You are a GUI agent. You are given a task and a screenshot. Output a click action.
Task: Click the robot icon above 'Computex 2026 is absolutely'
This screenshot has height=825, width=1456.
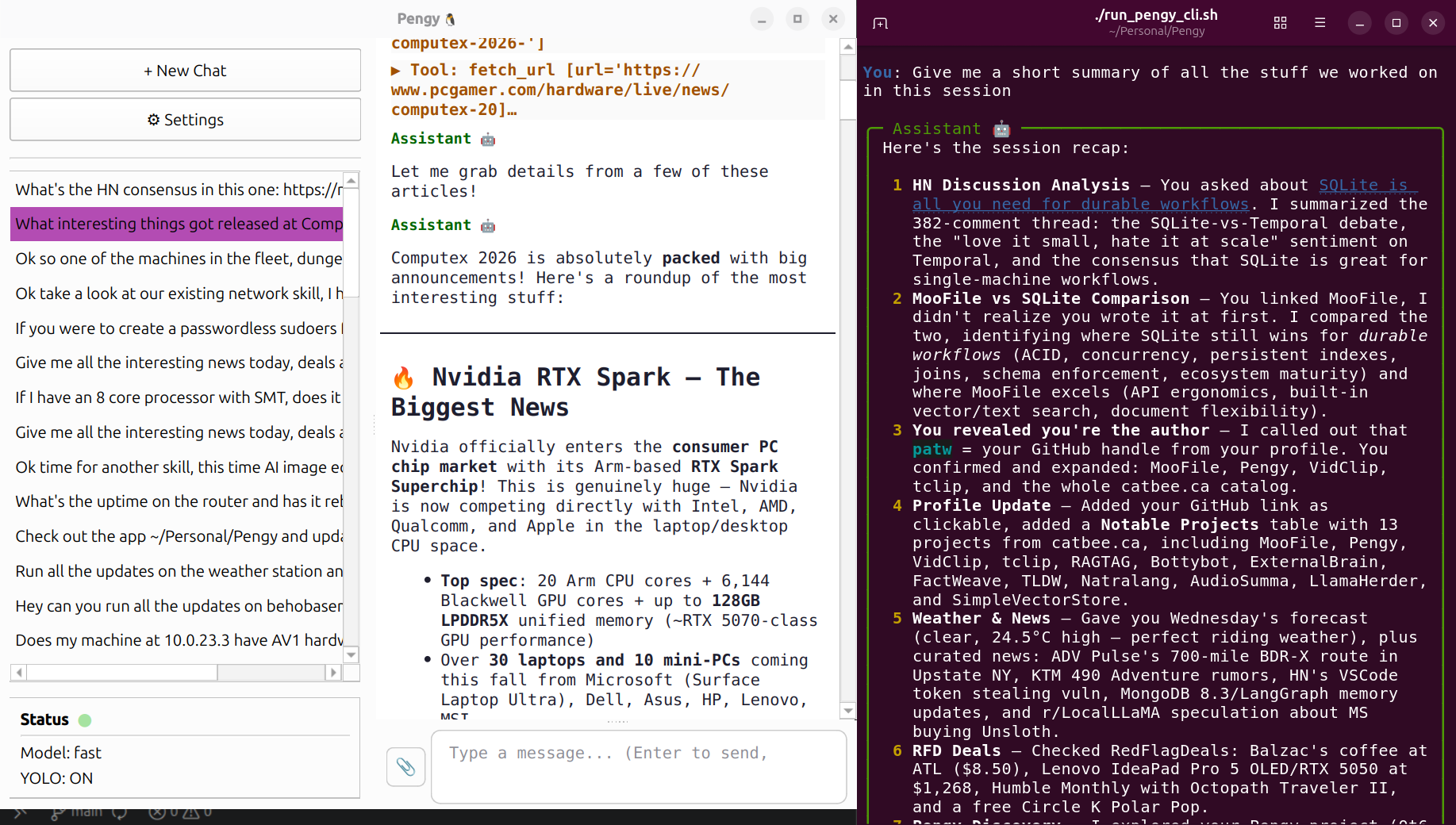tap(488, 226)
